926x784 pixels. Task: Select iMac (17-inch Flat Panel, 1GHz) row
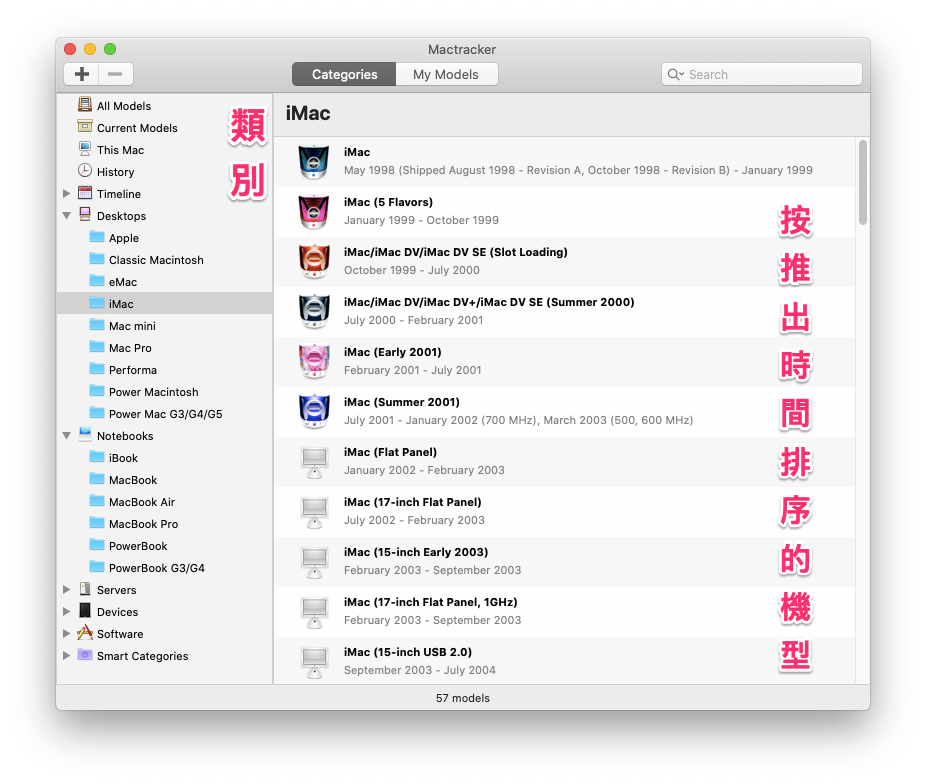click(x=565, y=612)
